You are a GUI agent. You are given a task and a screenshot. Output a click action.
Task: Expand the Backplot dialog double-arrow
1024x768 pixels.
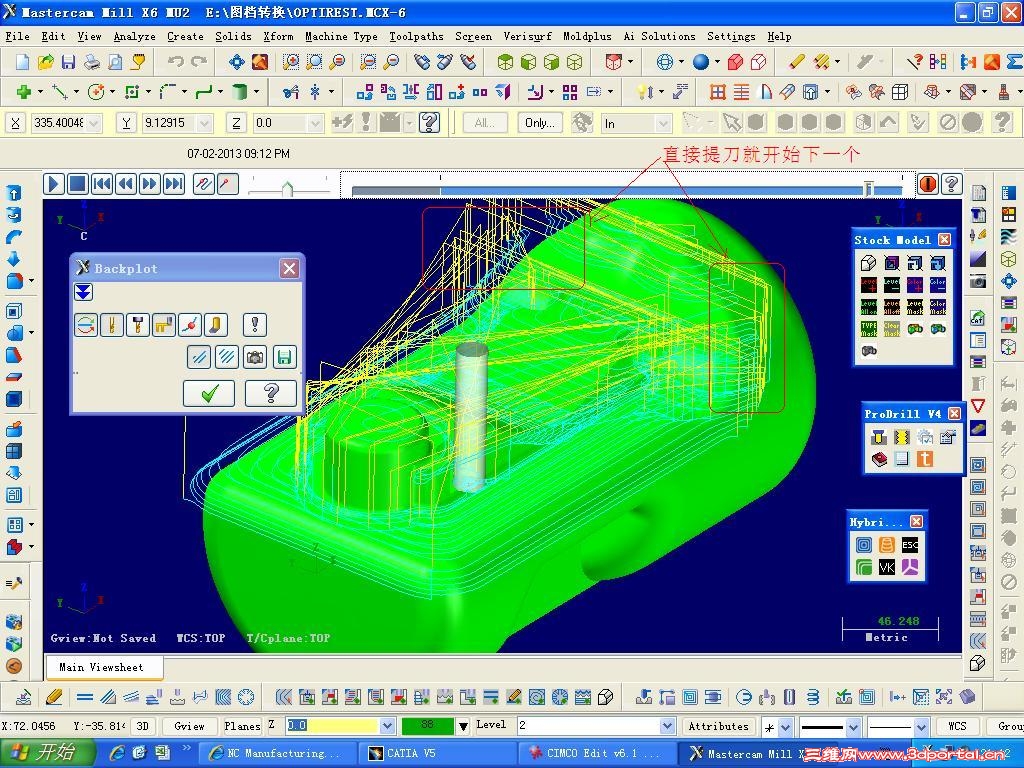coord(83,292)
